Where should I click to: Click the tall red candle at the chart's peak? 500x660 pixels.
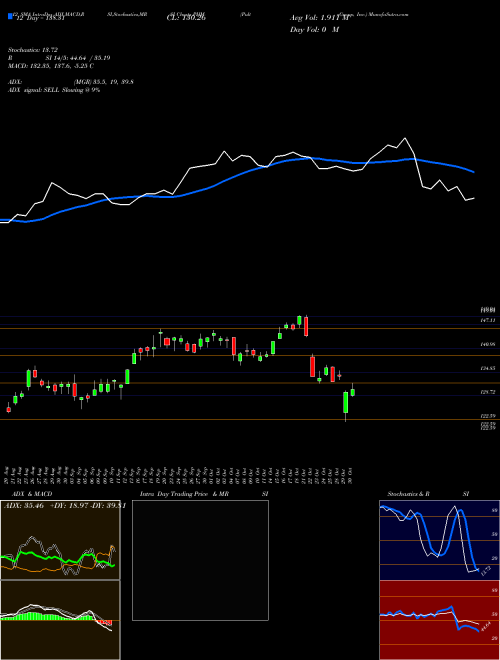pyautogui.click(x=306, y=327)
